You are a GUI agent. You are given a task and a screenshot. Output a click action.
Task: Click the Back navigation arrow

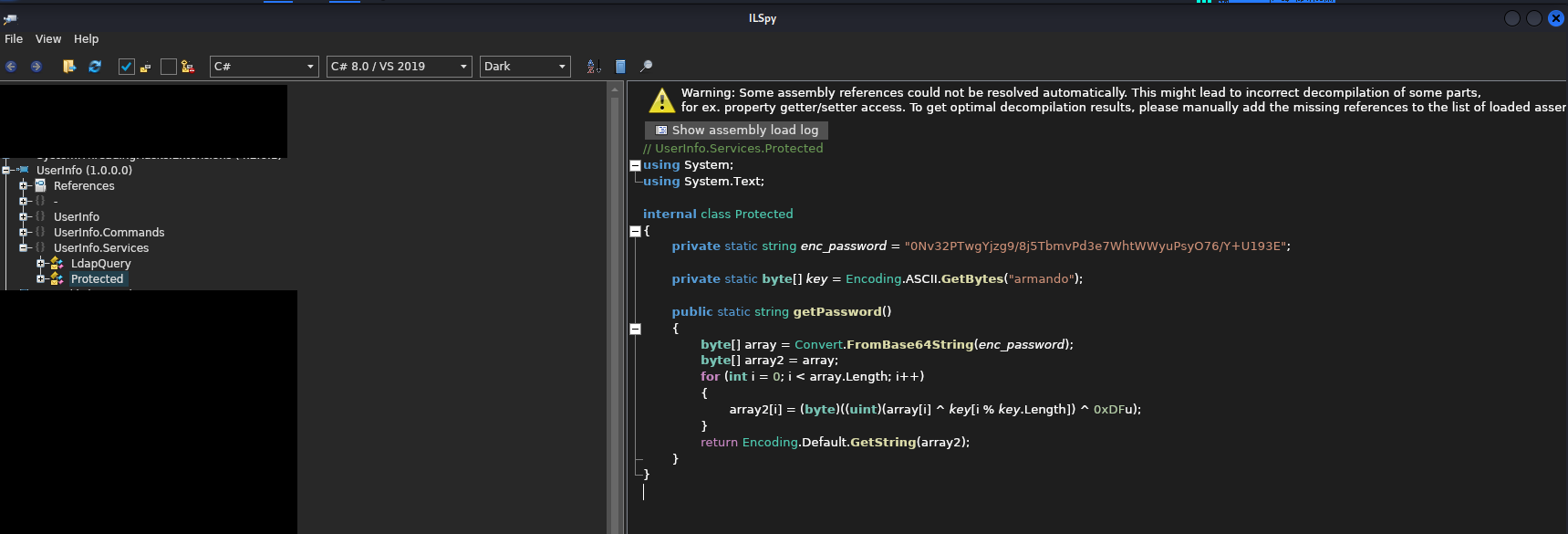tap(11, 67)
